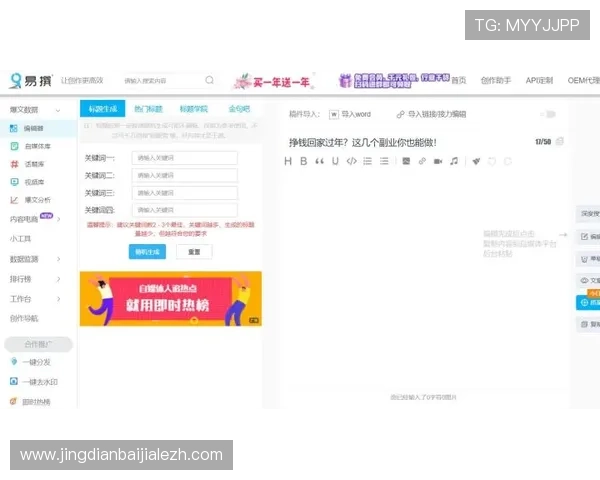Open 一键分发 under 合作推广
The image size is (600, 480).
pyautogui.click(x=36, y=362)
